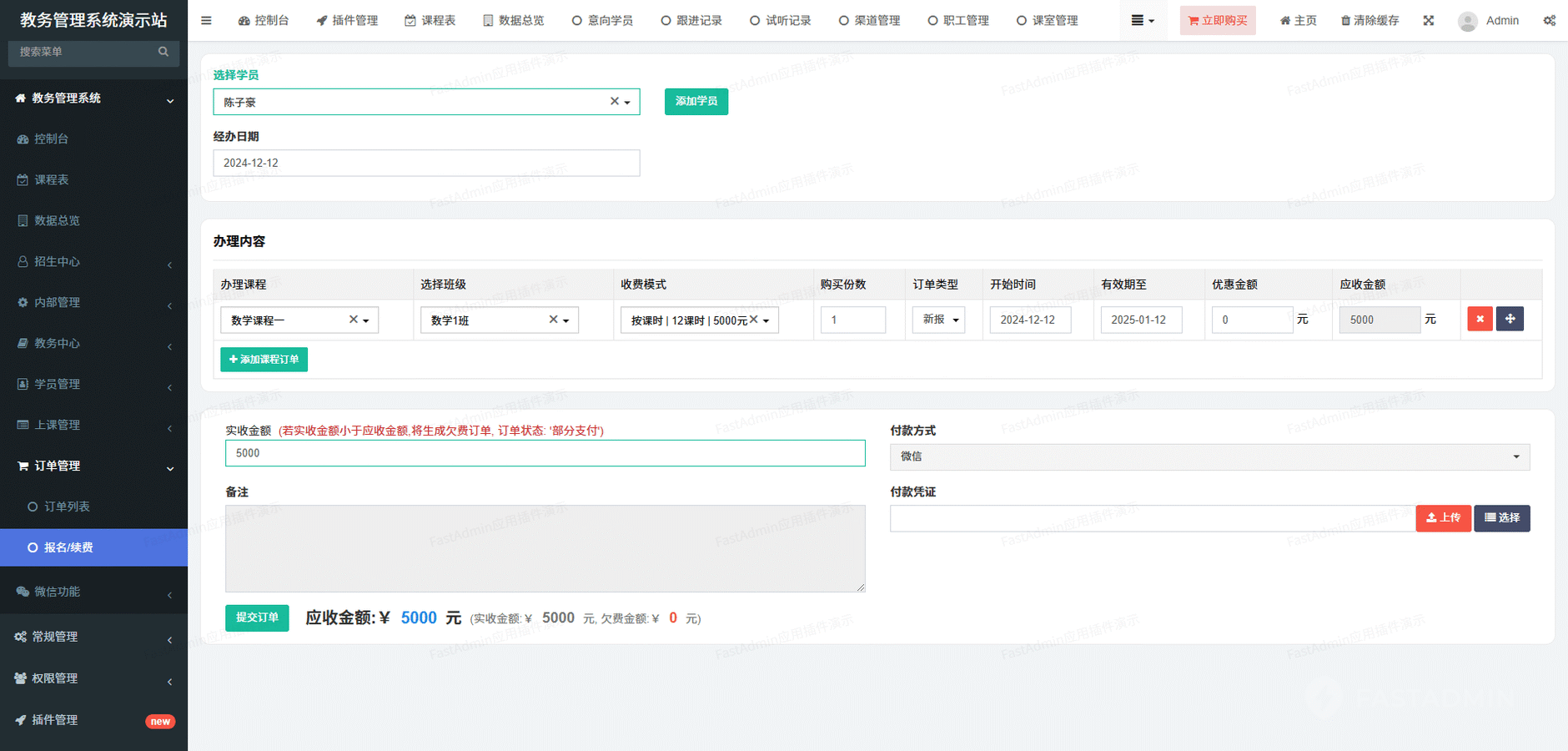Viewport: 1568px width, 751px height.
Task: Click the 添加课程订单 button
Action: click(264, 360)
